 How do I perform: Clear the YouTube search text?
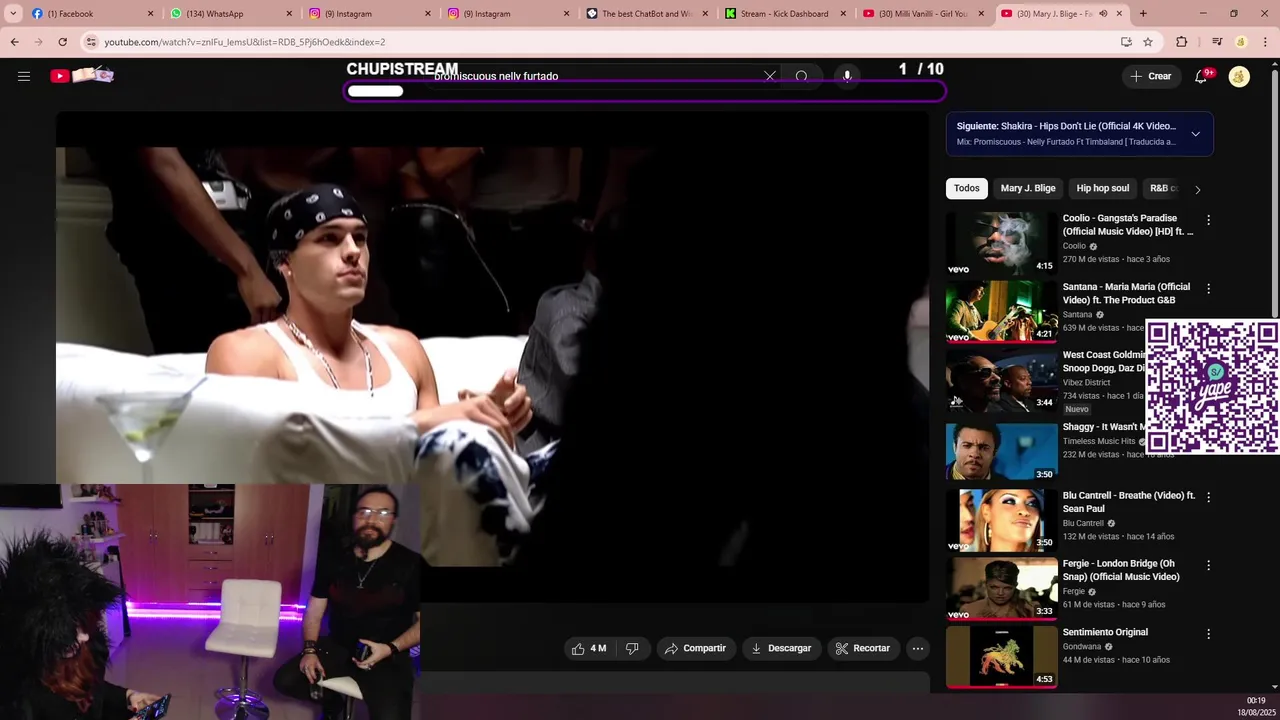[770, 76]
